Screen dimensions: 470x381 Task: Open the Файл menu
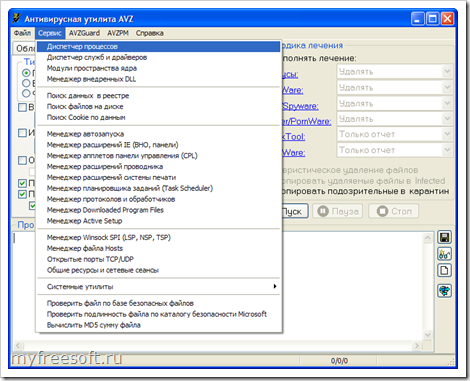[x=22, y=33]
